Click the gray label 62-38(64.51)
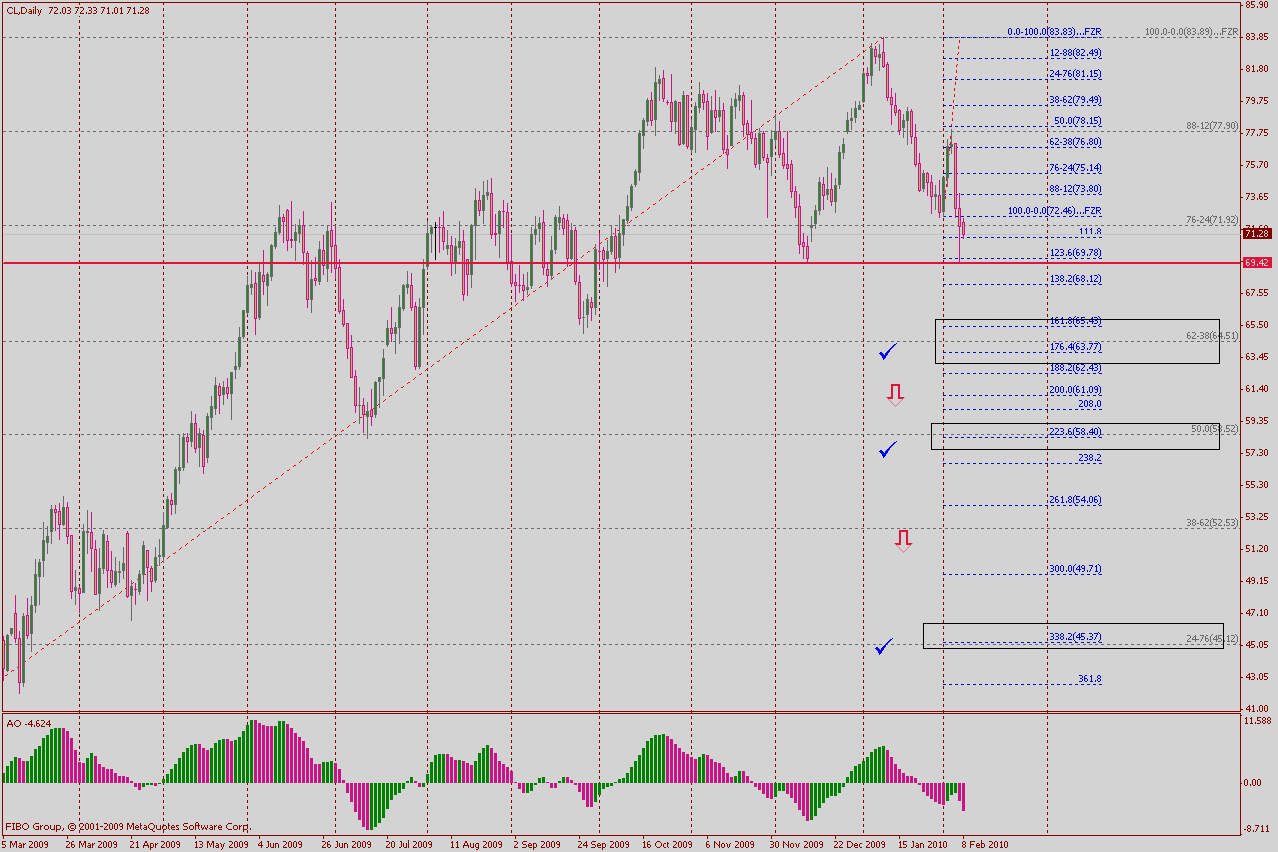The image size is (1278, 852). pyautogui.click(x=1212, y=336)
